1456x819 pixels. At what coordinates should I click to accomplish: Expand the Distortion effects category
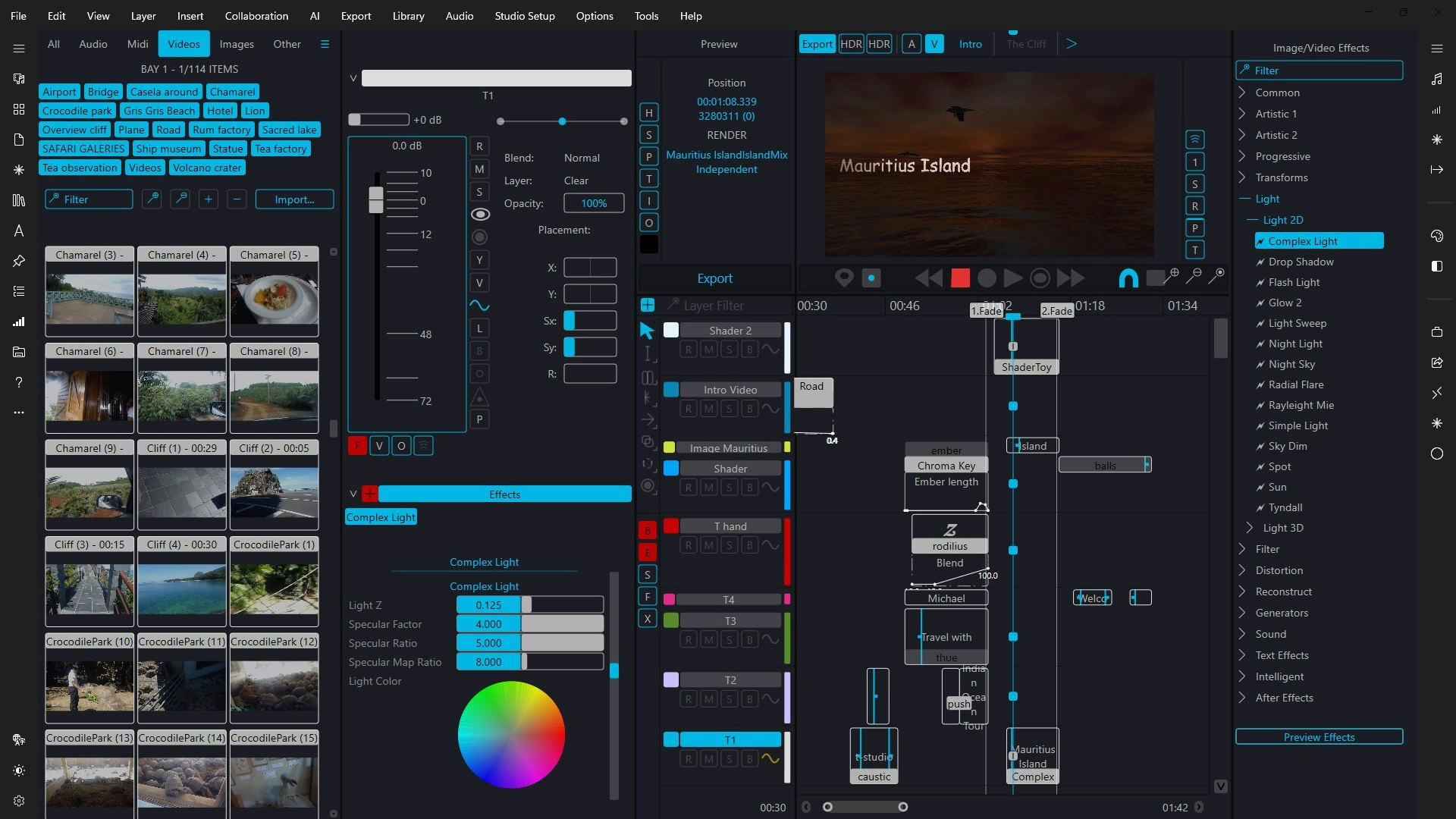pos(1244,570)
